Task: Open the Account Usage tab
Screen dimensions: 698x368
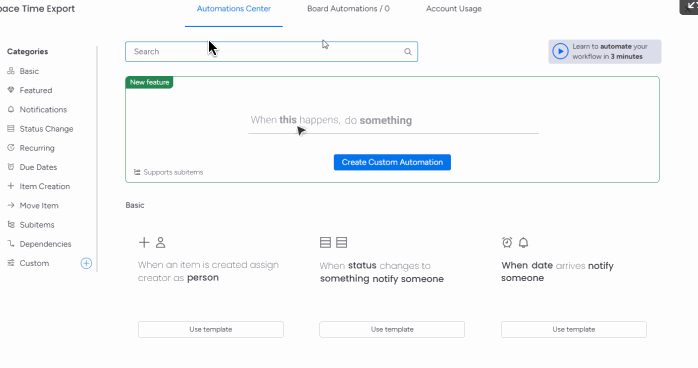Action: pyautogui.click(x=454, y=9)
